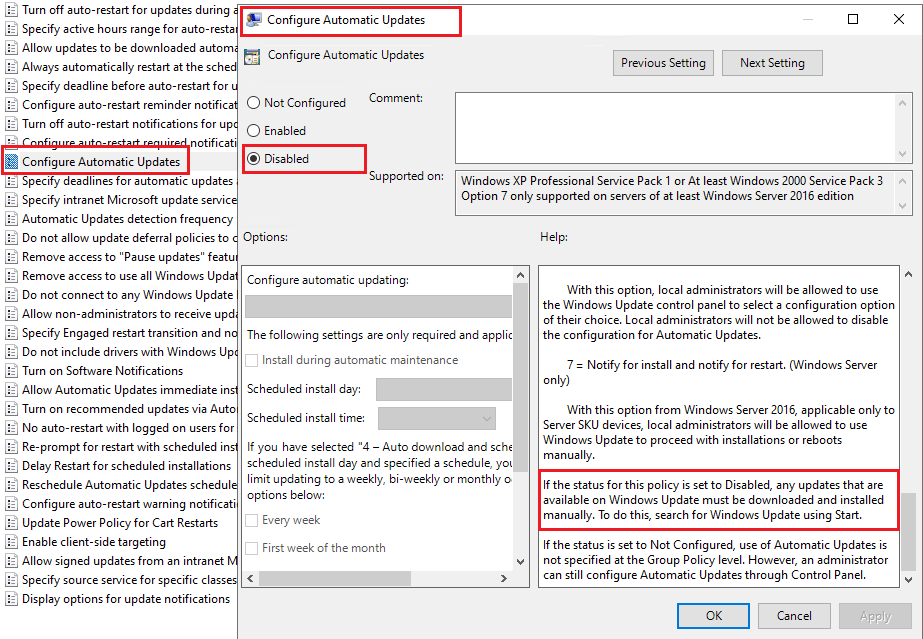Select Configure Automatic Updates in policy list
Screen dimensions: 923x639
[x=101, y=161]
